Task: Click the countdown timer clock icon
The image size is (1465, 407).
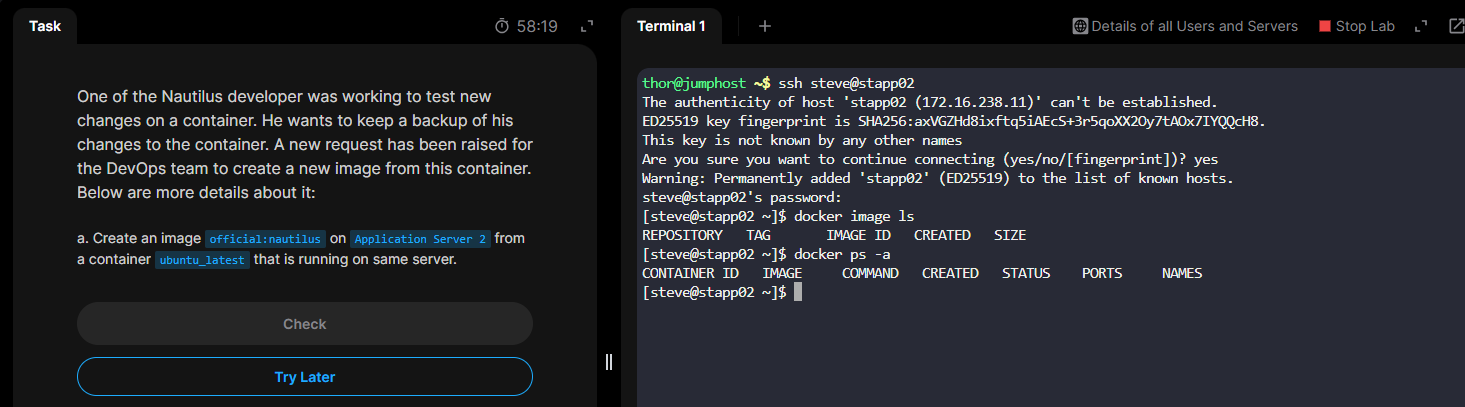Action: pos(502,27)
